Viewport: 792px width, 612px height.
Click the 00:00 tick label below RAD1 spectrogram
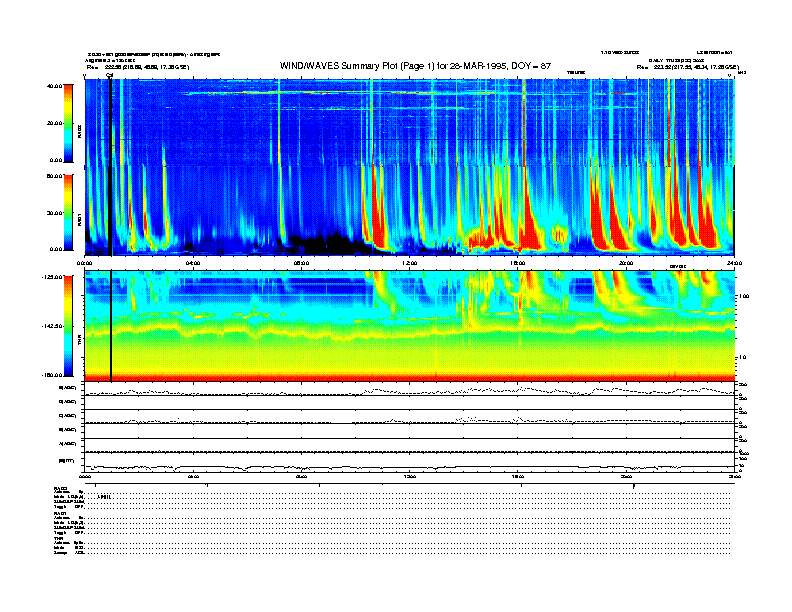tap(84, 263)
